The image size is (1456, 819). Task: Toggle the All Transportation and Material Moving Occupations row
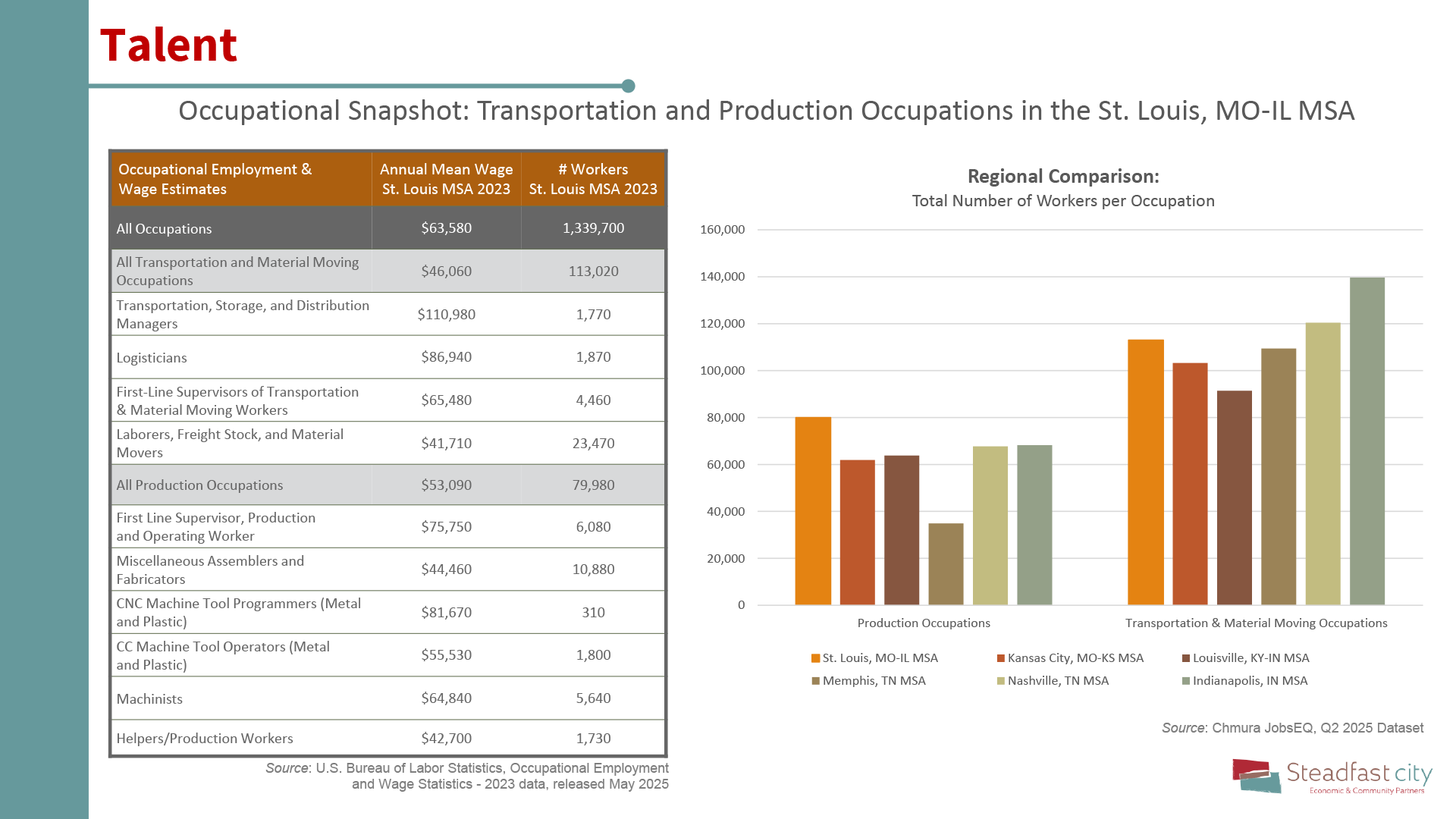[388, 271]
